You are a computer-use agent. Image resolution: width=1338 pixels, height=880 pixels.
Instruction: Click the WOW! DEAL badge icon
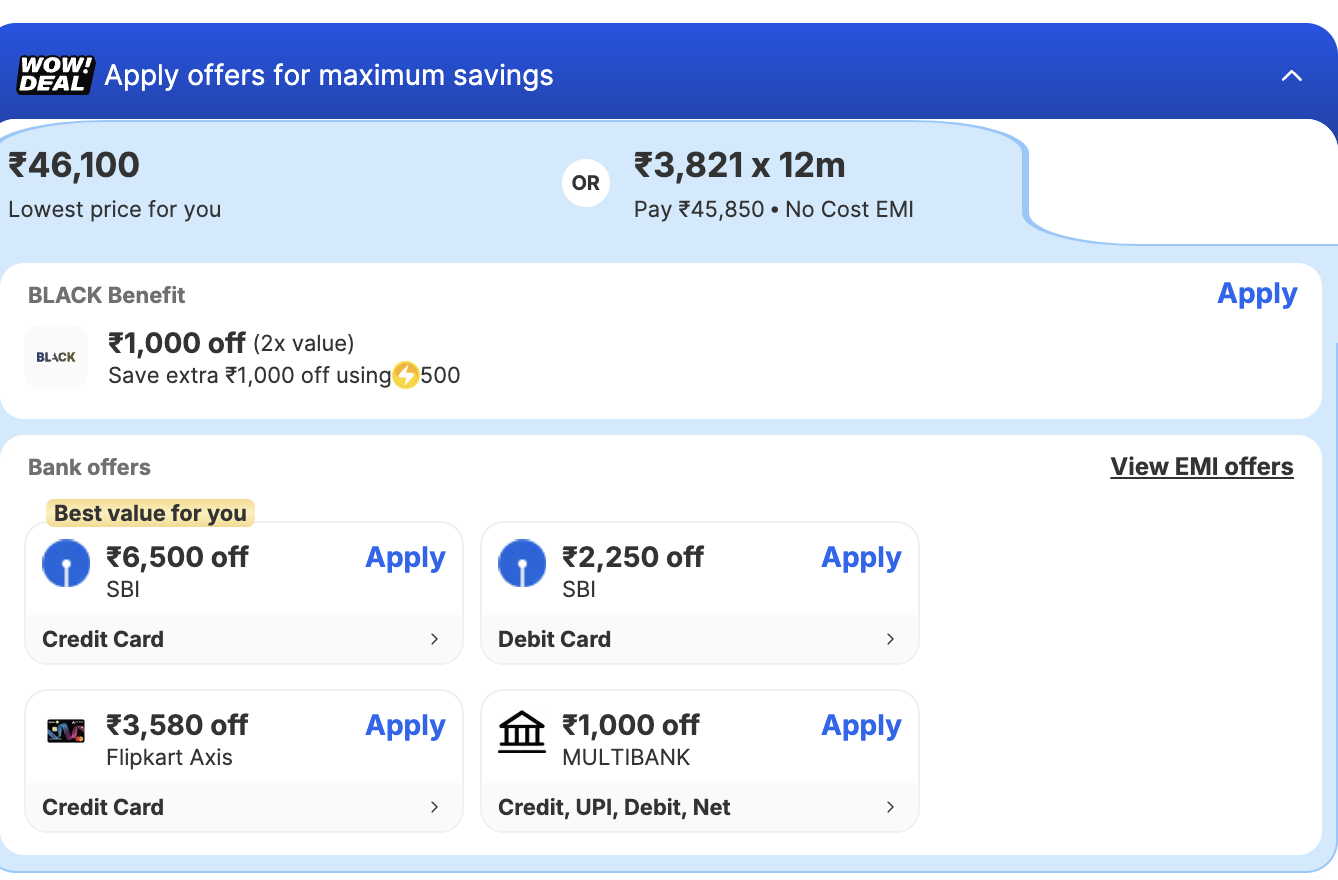[55, 75]
